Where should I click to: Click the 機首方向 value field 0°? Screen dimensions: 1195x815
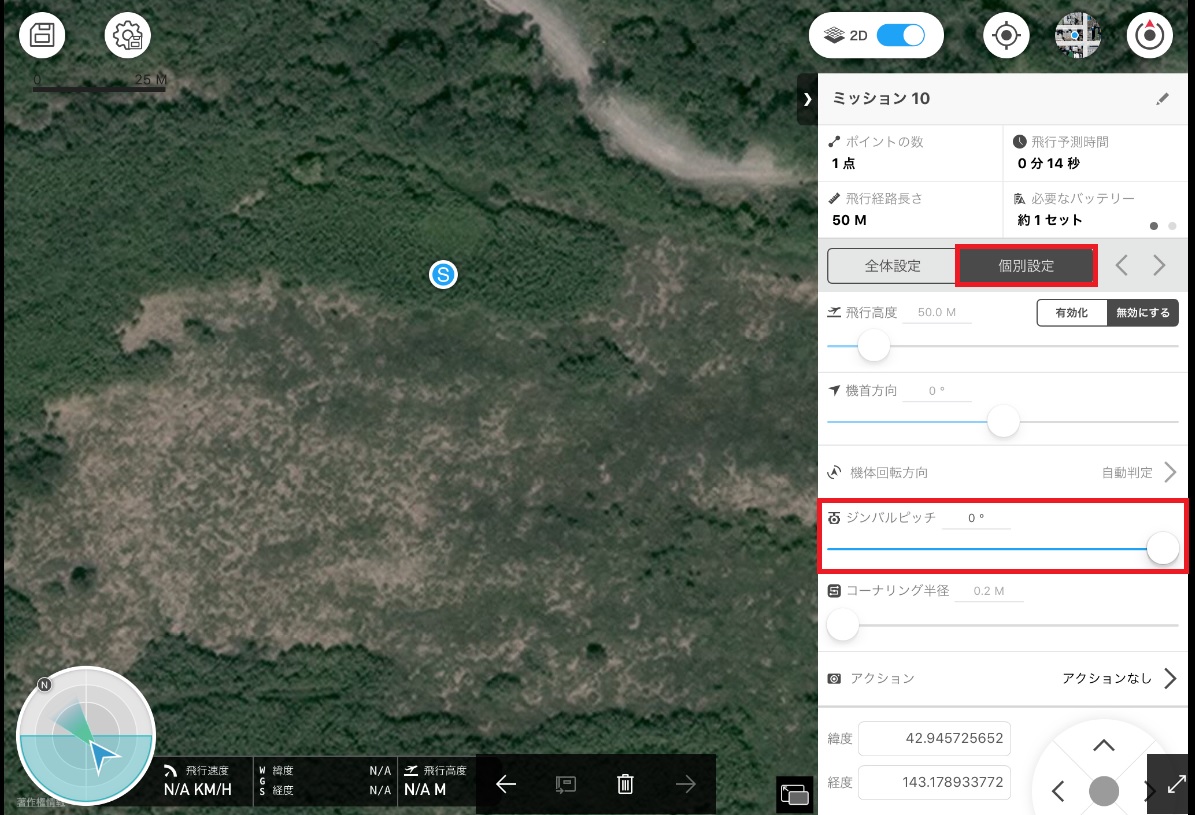tap(937, 391)
